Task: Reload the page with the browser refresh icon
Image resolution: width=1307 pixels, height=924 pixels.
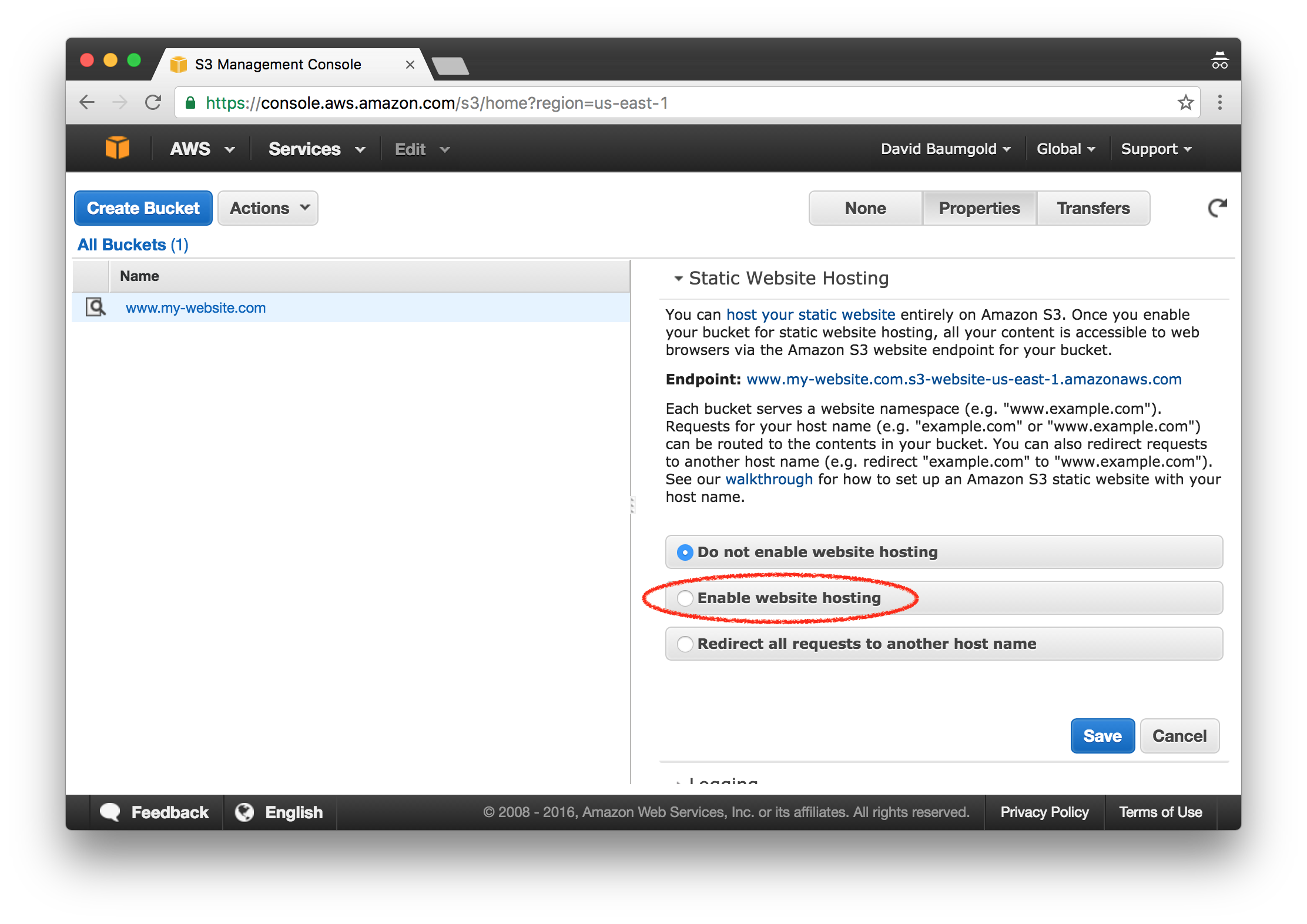Action: tap(153, 102)
